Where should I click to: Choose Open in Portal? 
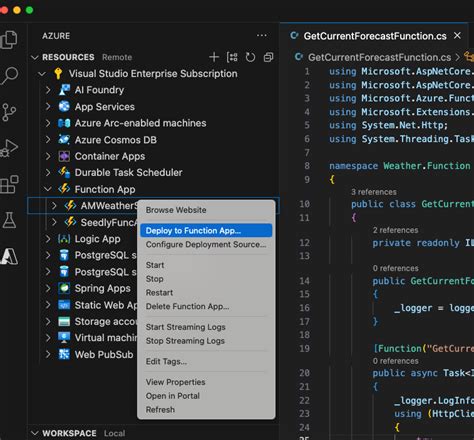click(x=206, y=396)
